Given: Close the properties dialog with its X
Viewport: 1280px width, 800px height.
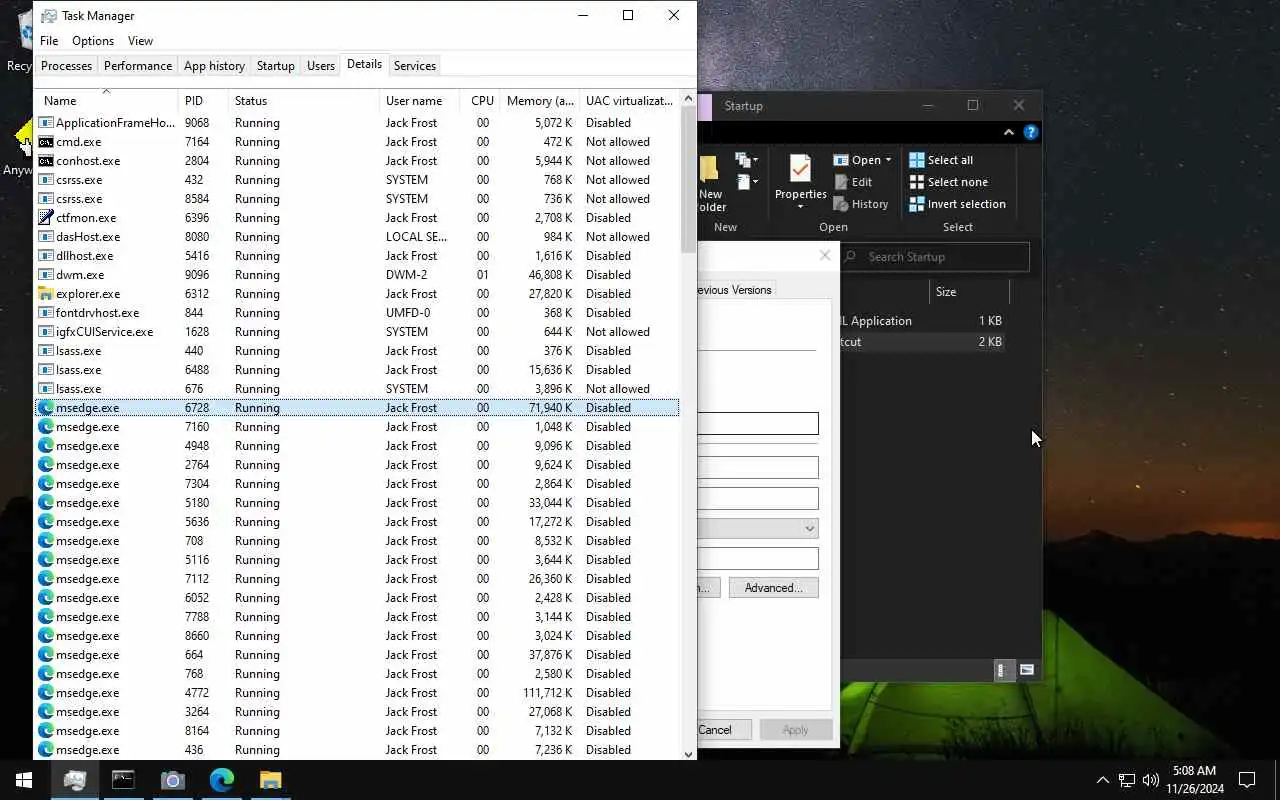Looking at the screenshot, I should pos(825,256).
